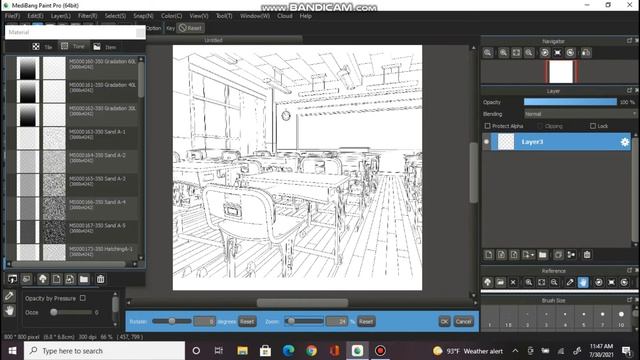The image size is (640, 360).
Task: Enable Protect Alpha checkbox
Action: [x=487, y=126]
